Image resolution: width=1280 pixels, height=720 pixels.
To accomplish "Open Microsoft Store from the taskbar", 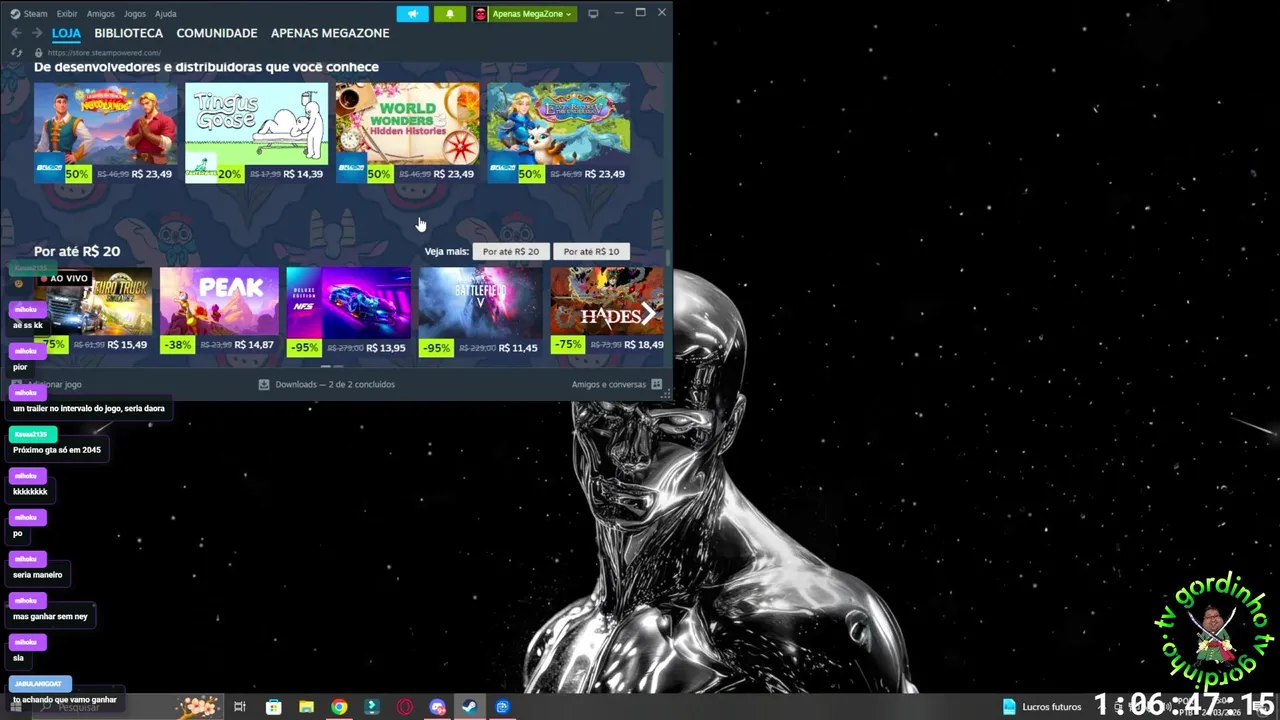I will 273,707.
